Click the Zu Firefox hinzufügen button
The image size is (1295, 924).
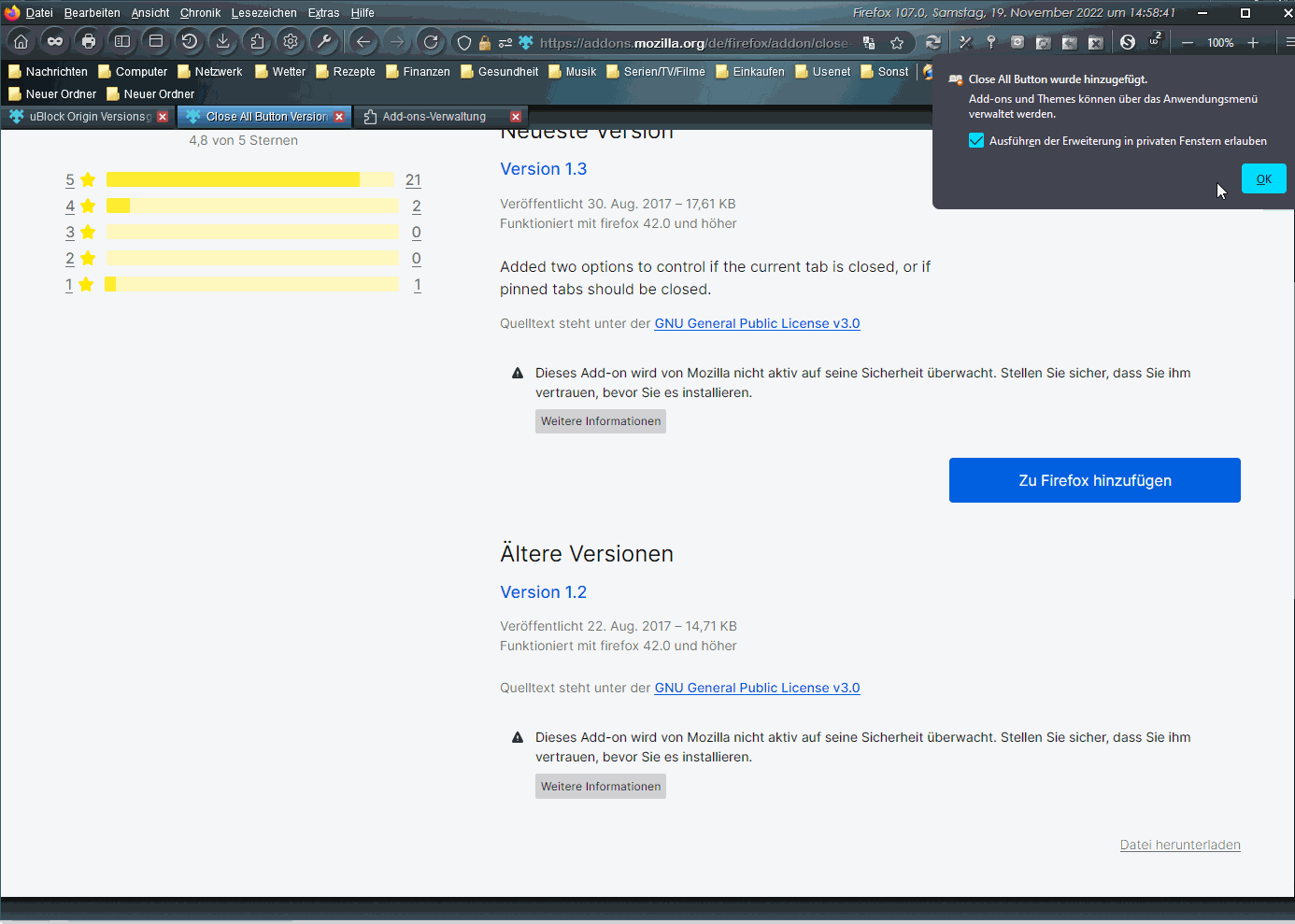(1094, 480)
